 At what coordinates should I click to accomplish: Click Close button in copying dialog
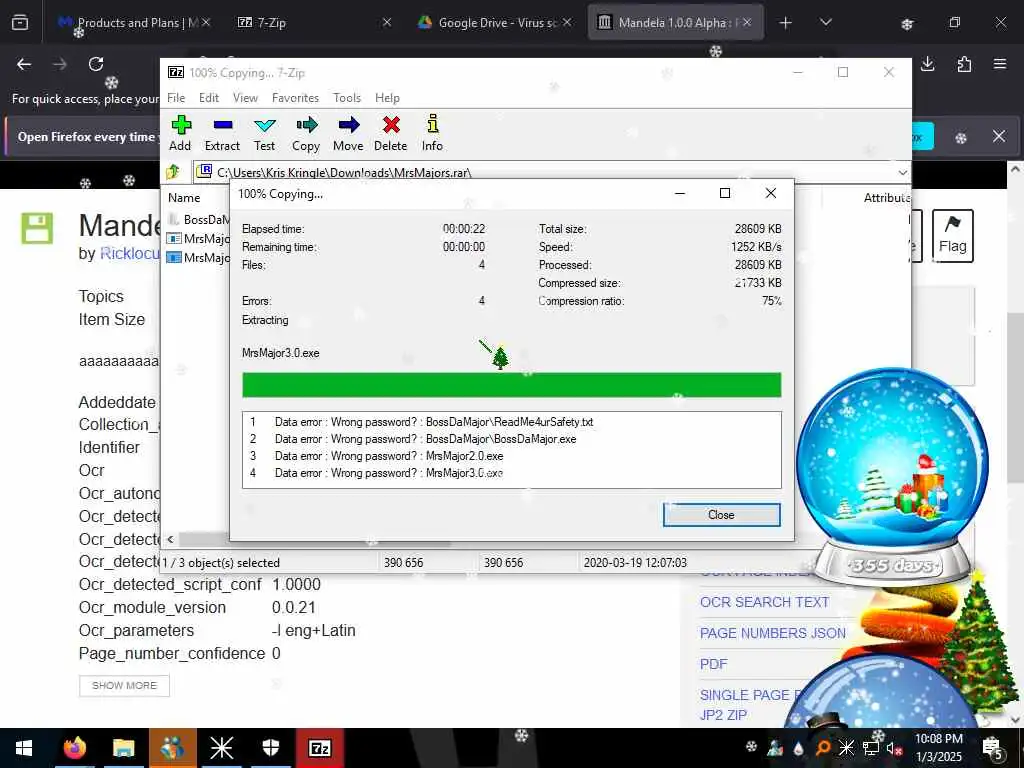(x=722, y=515)
